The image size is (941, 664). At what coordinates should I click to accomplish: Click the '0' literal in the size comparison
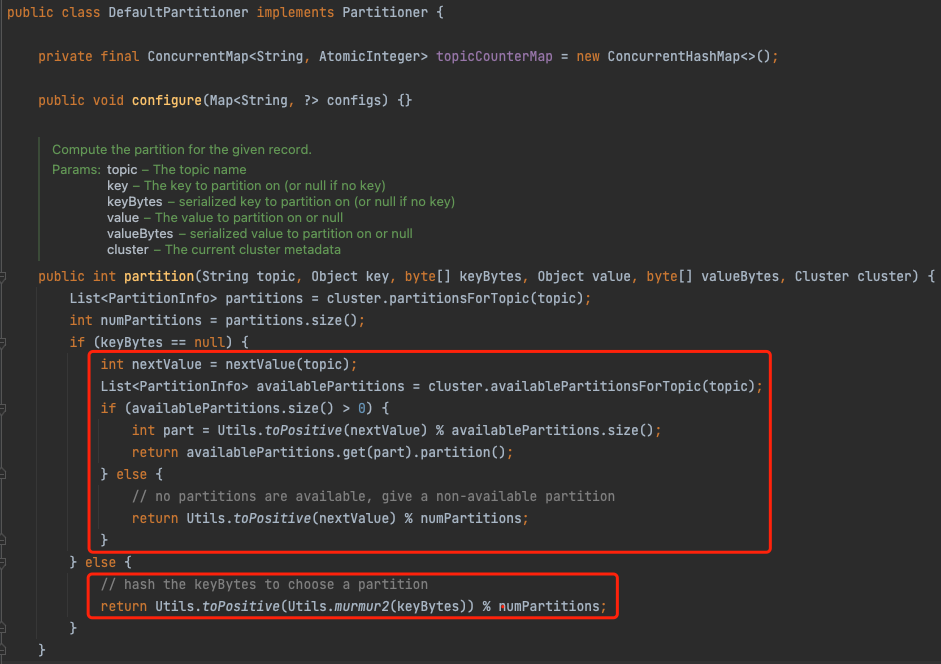pyautogui.click(x=362, y=409)
